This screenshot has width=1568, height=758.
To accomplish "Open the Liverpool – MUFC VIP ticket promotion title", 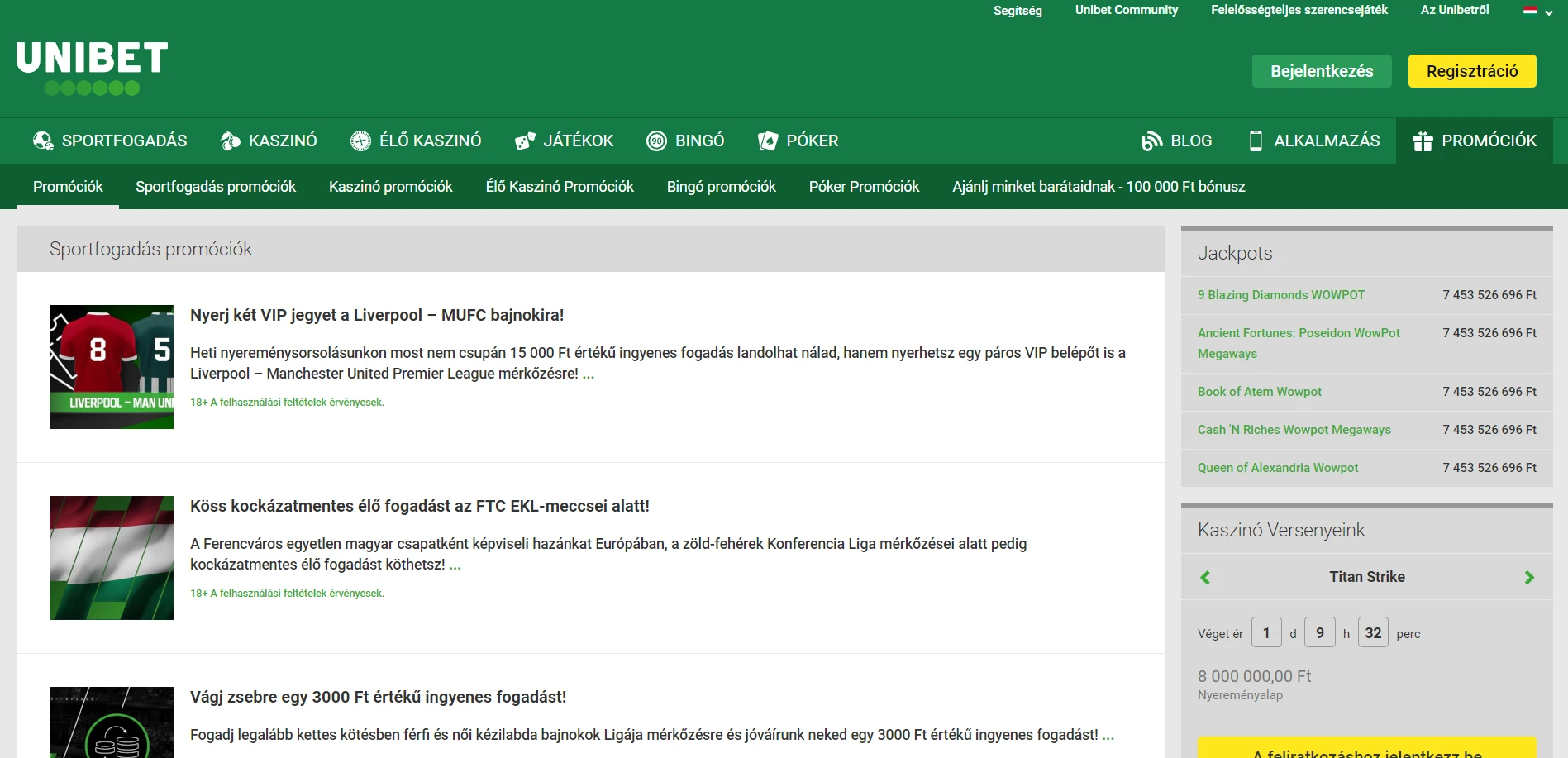I will (377, 315).
